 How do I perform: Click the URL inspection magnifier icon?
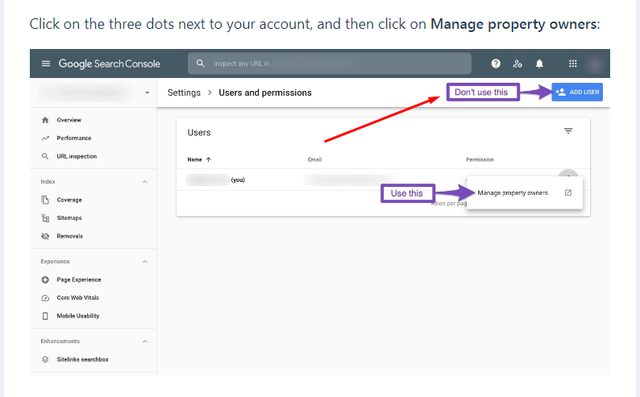pos(45,156)
